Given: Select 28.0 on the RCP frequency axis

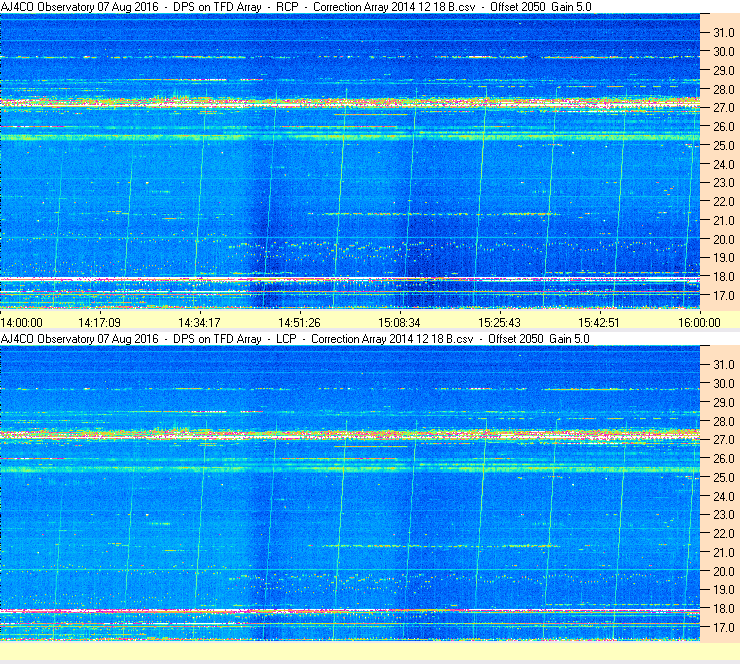Looking at the screenshot, I should (x=723, y=89).
